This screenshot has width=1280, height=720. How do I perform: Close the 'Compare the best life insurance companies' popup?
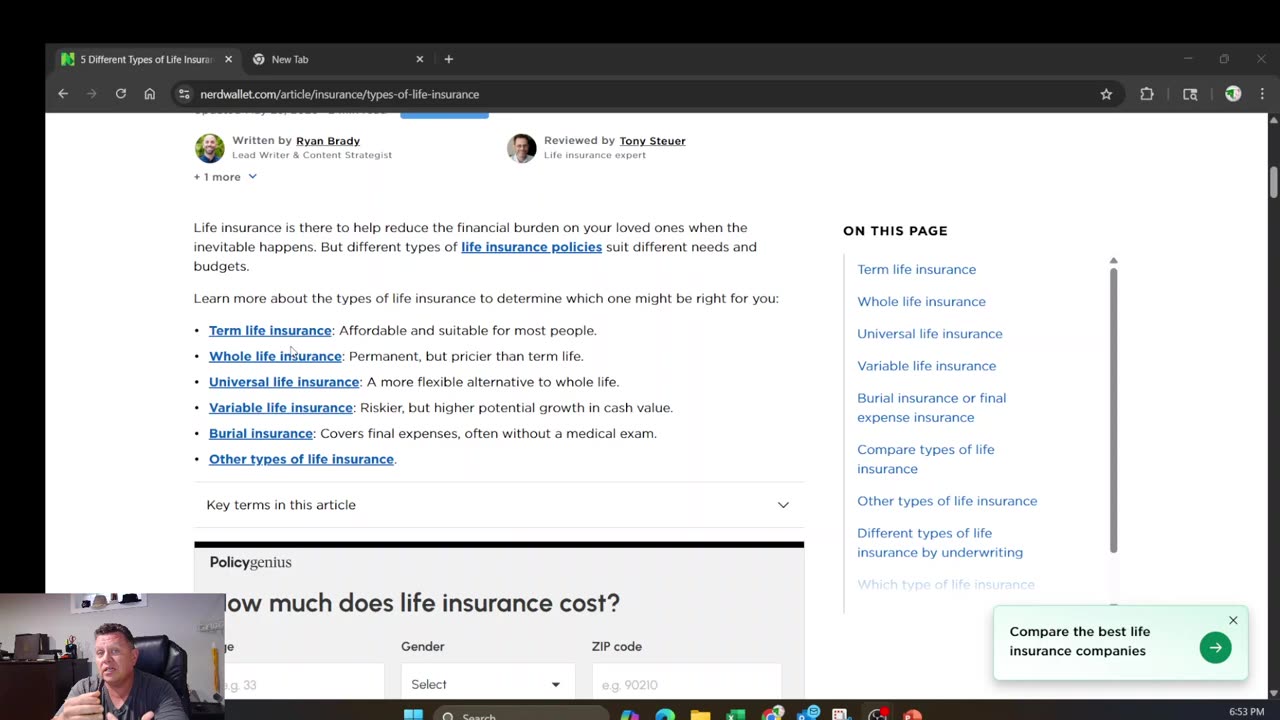[1233, 621]
